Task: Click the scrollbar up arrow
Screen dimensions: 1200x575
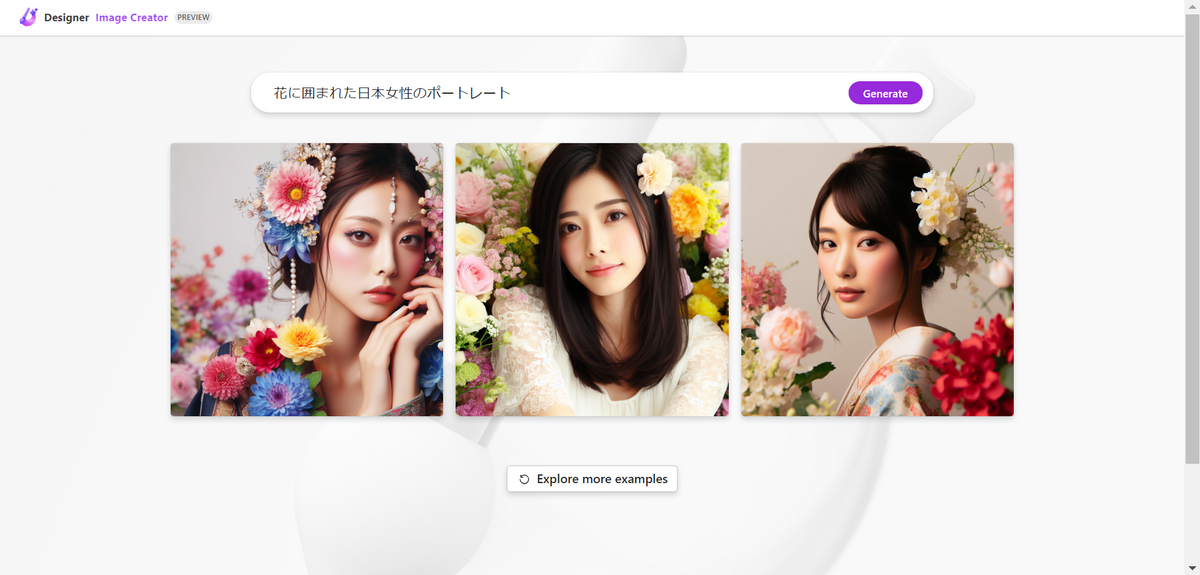Action: click(x=1192, y=5)
